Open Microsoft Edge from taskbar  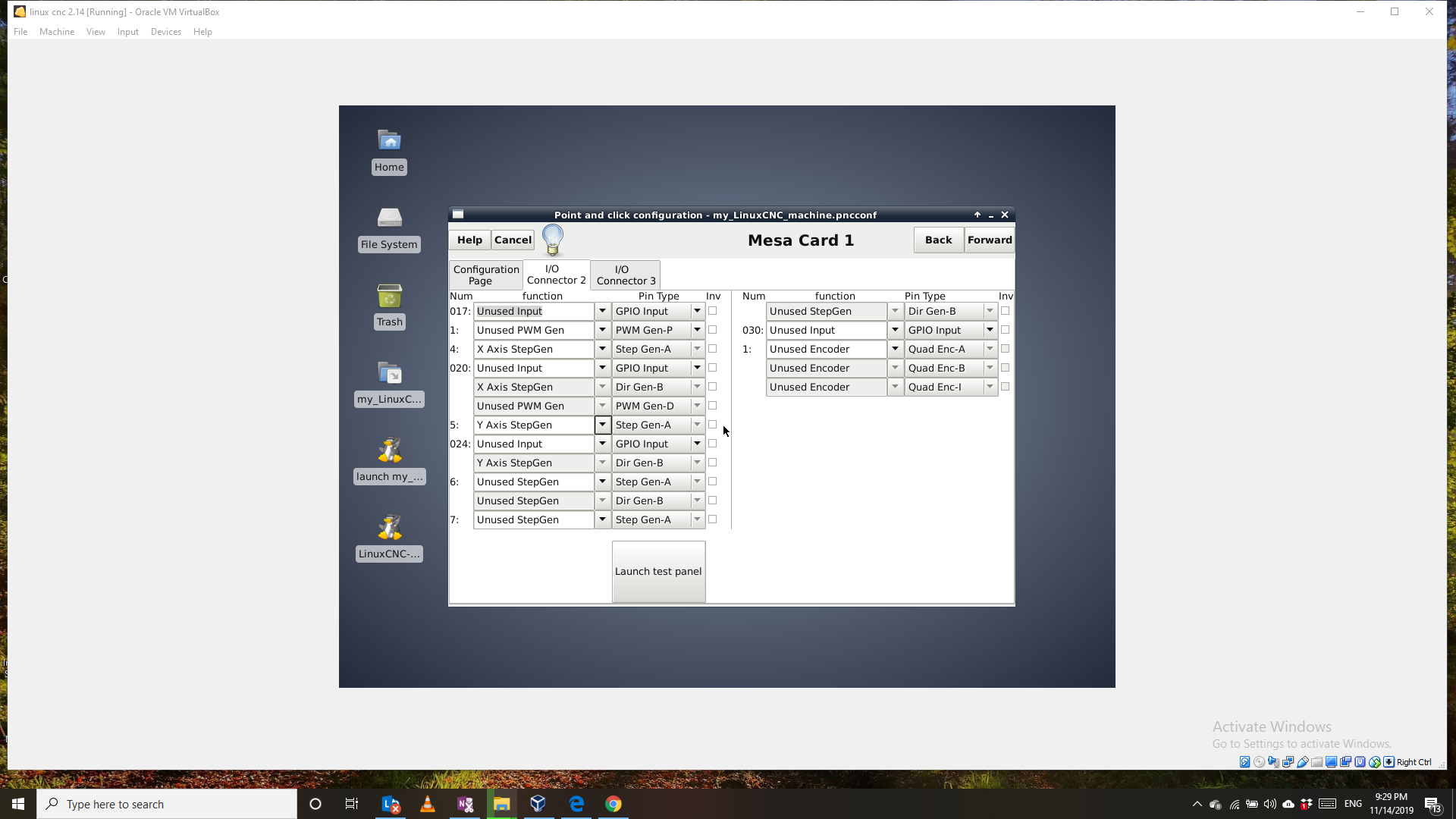[576, 804]
